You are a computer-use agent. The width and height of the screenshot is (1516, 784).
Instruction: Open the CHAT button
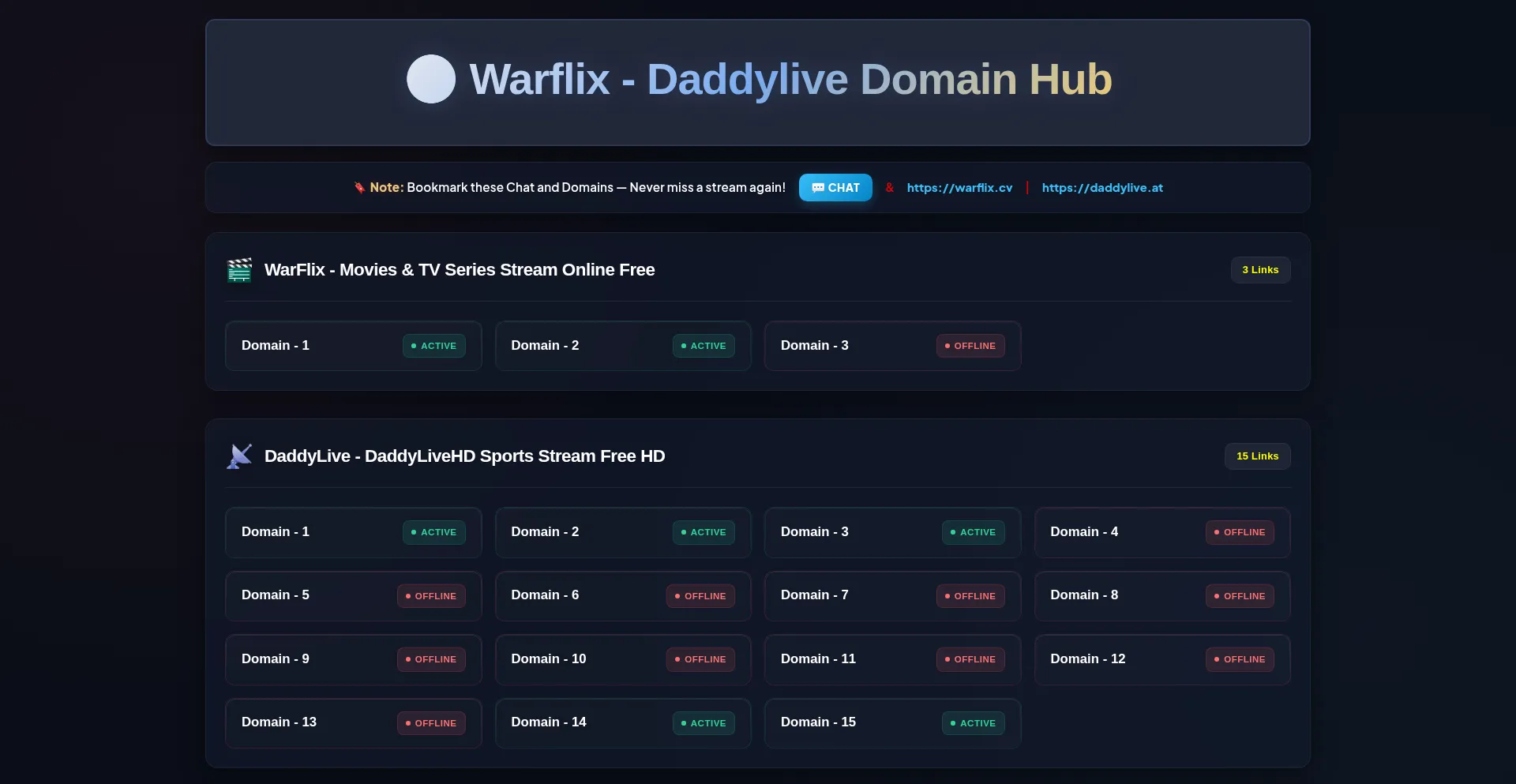pos(835,188)
